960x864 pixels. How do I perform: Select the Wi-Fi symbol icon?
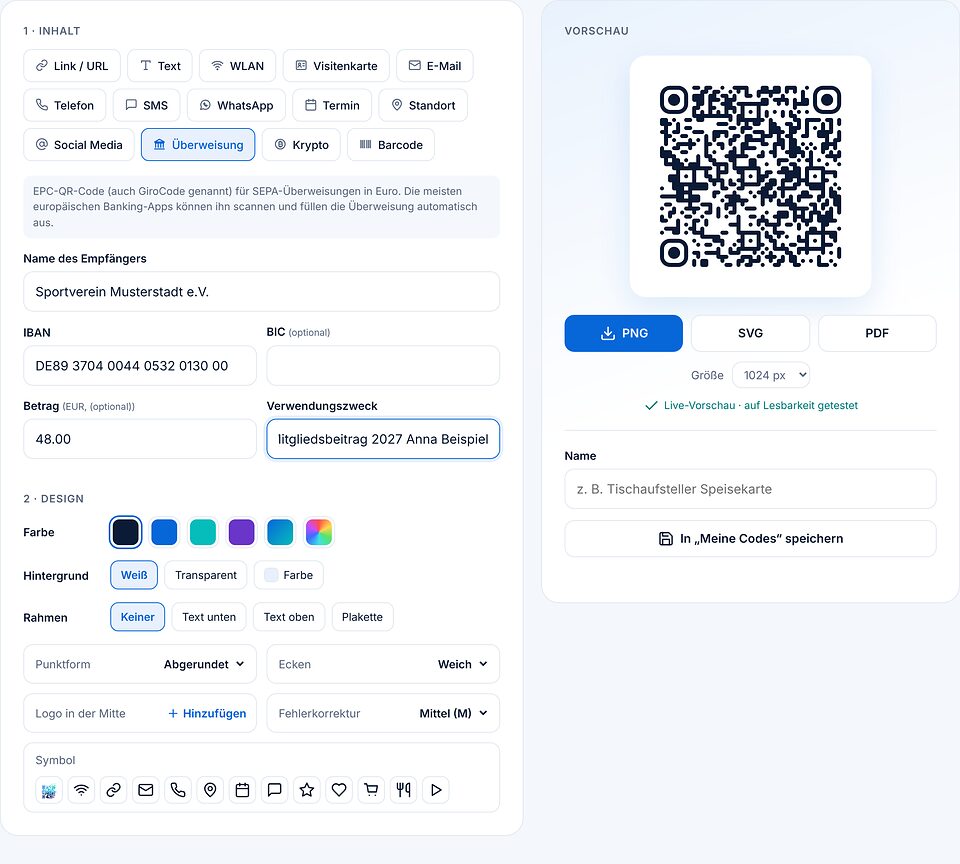(x=81, y=790)
